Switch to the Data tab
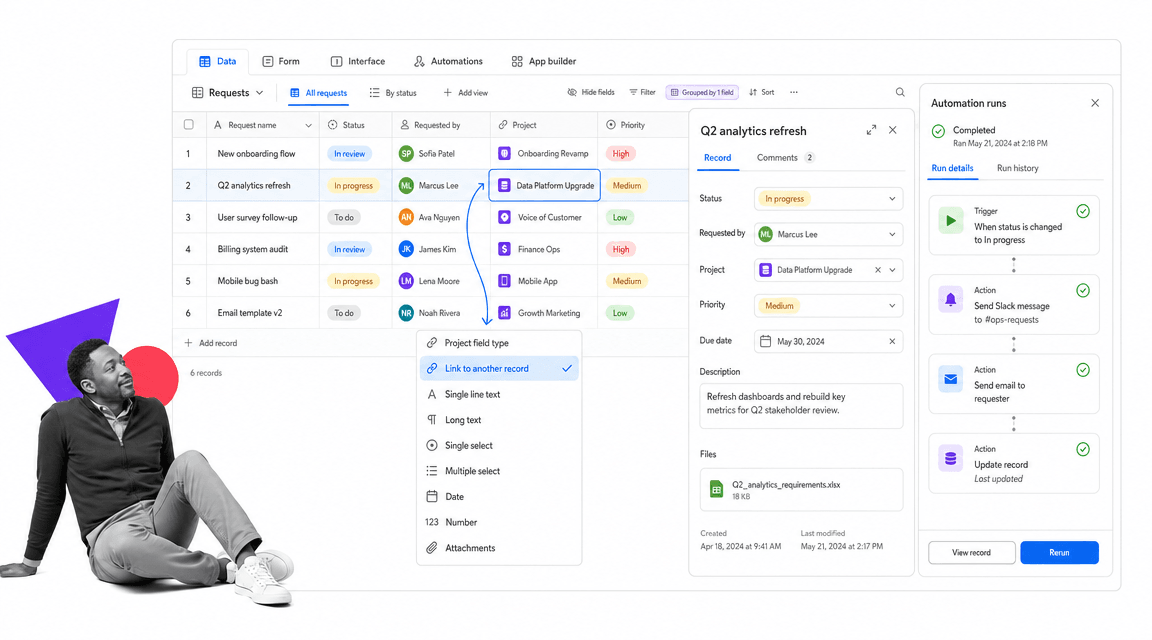The width and height of the screenshot is (1152, 640). pyautogui.click(x=217, y=62)
